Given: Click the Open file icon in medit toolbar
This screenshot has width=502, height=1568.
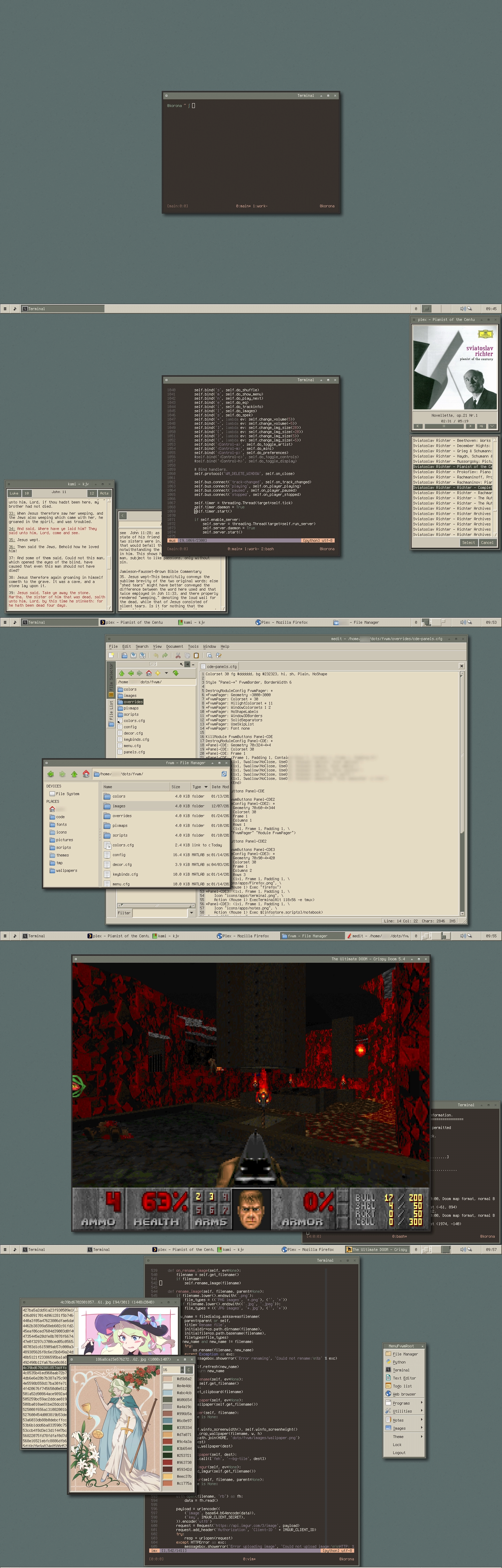Looking at the screenshot, I should (124, 655).
